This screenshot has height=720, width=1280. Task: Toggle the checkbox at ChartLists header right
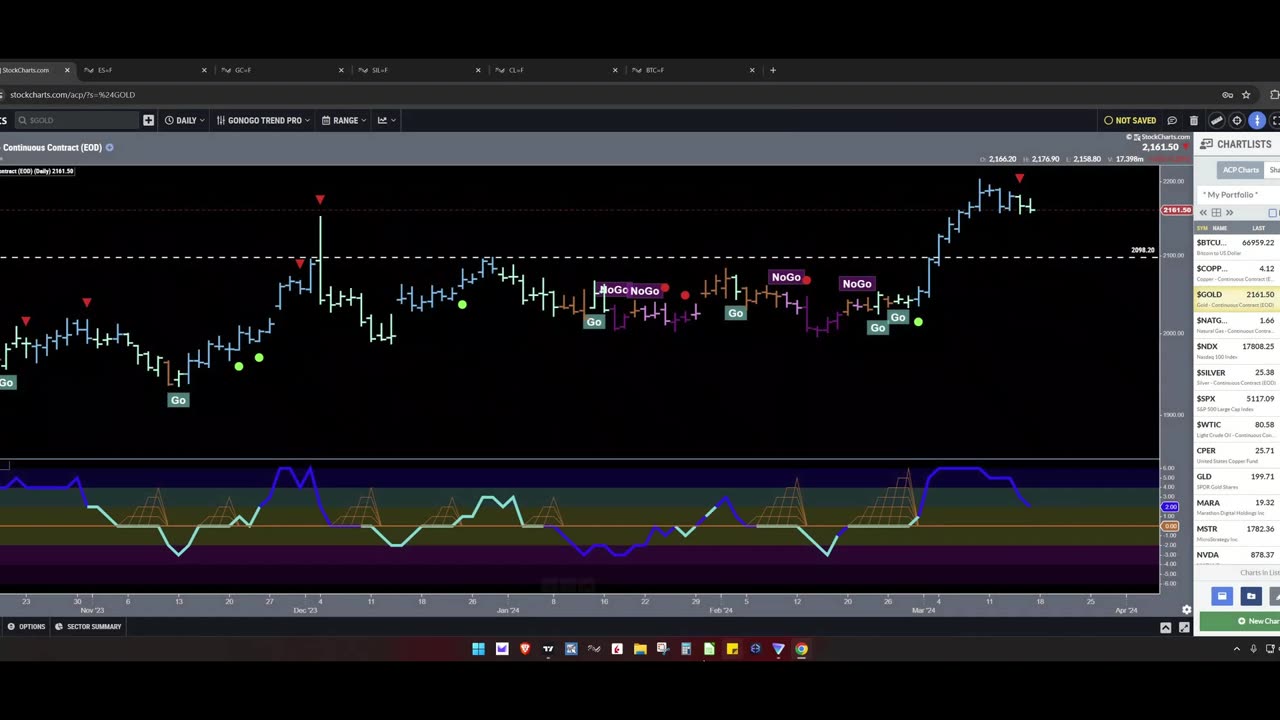point(1273,213)
